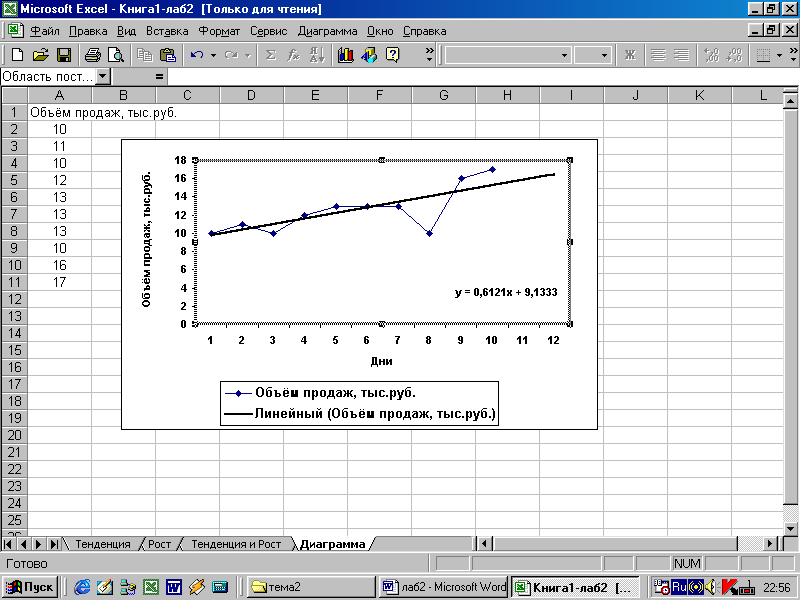Click horizontal scrollbar right arrow
The image size is (800, 600).
(770, 544)
